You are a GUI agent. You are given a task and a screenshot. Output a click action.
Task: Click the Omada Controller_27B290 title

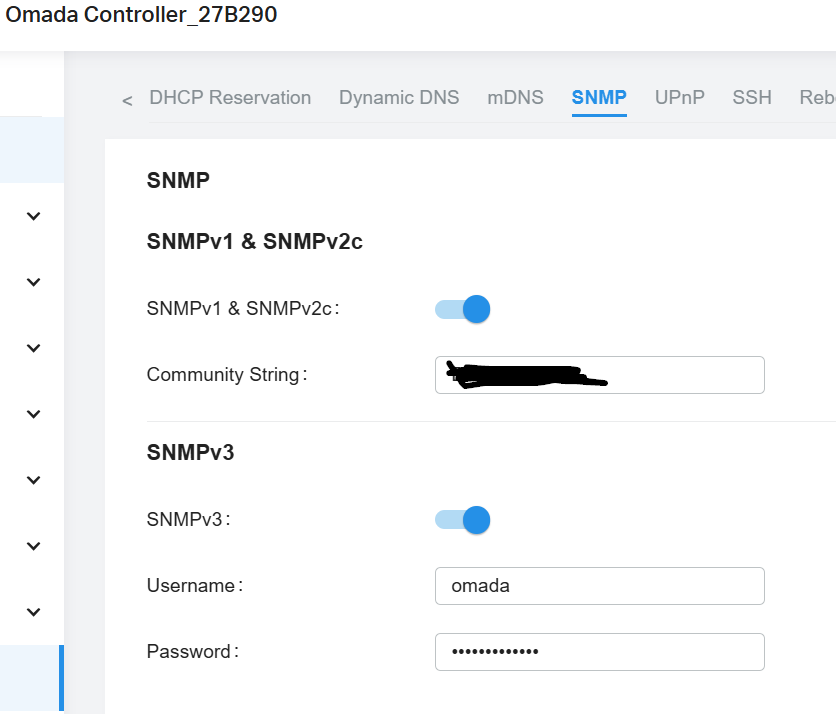point(143,15)
